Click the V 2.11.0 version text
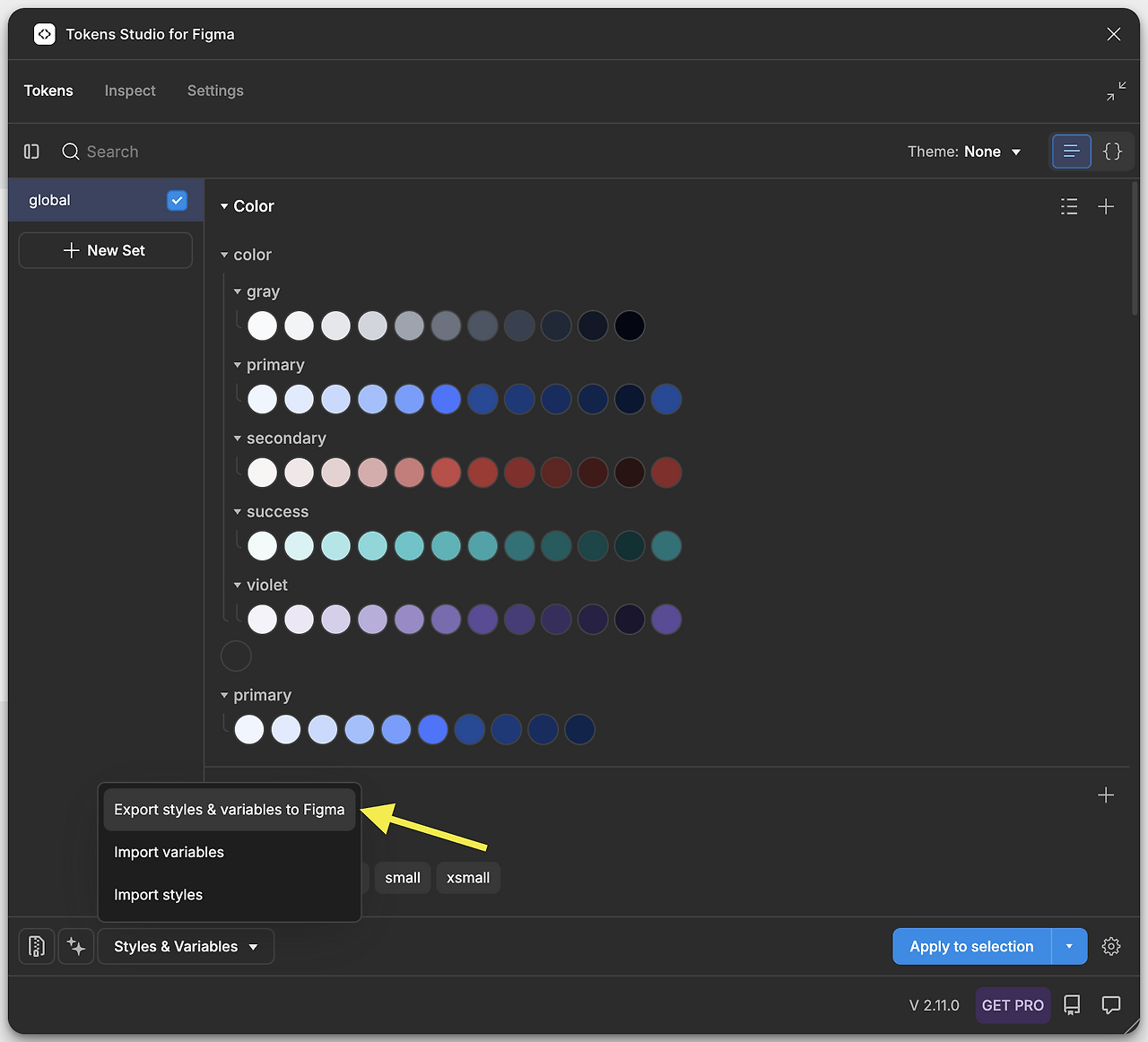This screenshot has height=1042, width=1148. [x=934, y=1005]
